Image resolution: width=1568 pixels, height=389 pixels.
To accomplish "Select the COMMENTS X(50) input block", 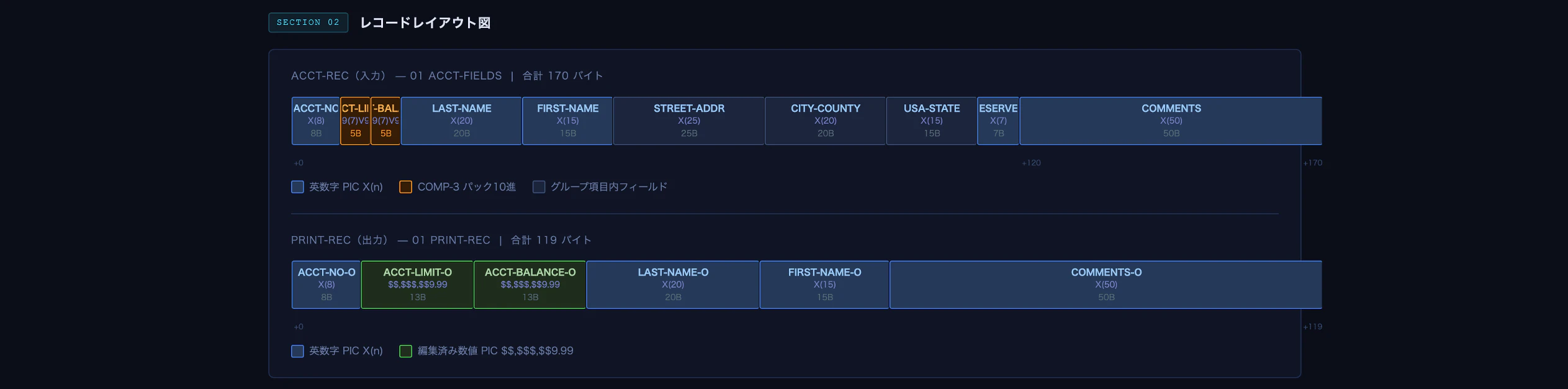I will click(x=1171, y=121).
